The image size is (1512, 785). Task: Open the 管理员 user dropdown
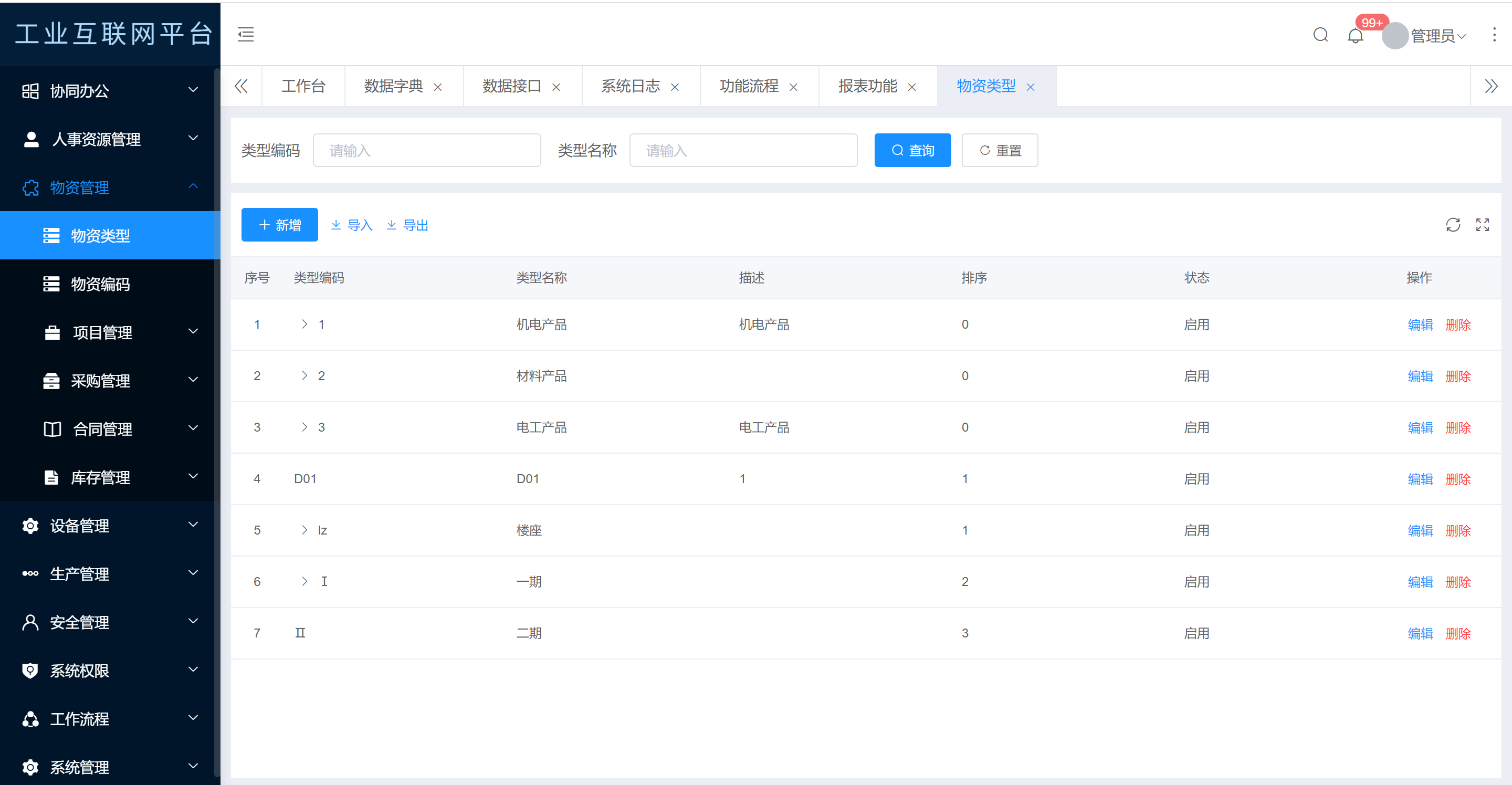(1438, 36)
